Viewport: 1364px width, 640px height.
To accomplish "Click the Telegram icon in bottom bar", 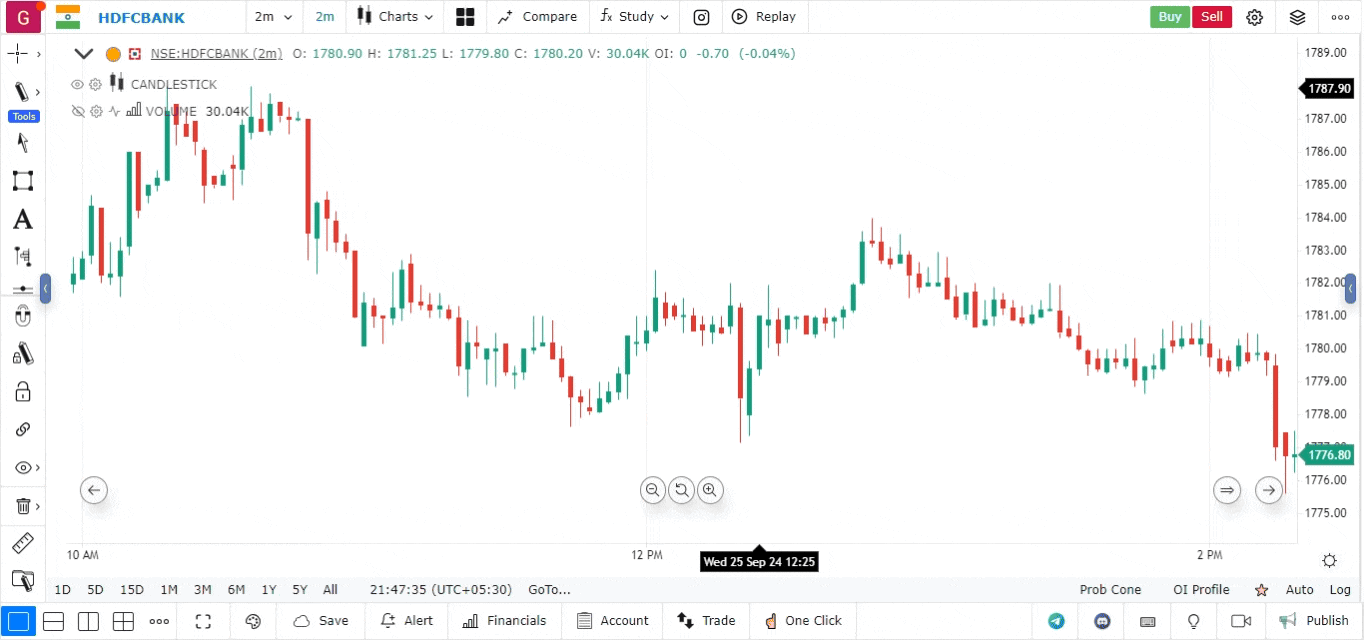I will pyautogui.click(x=1056, y=621).
